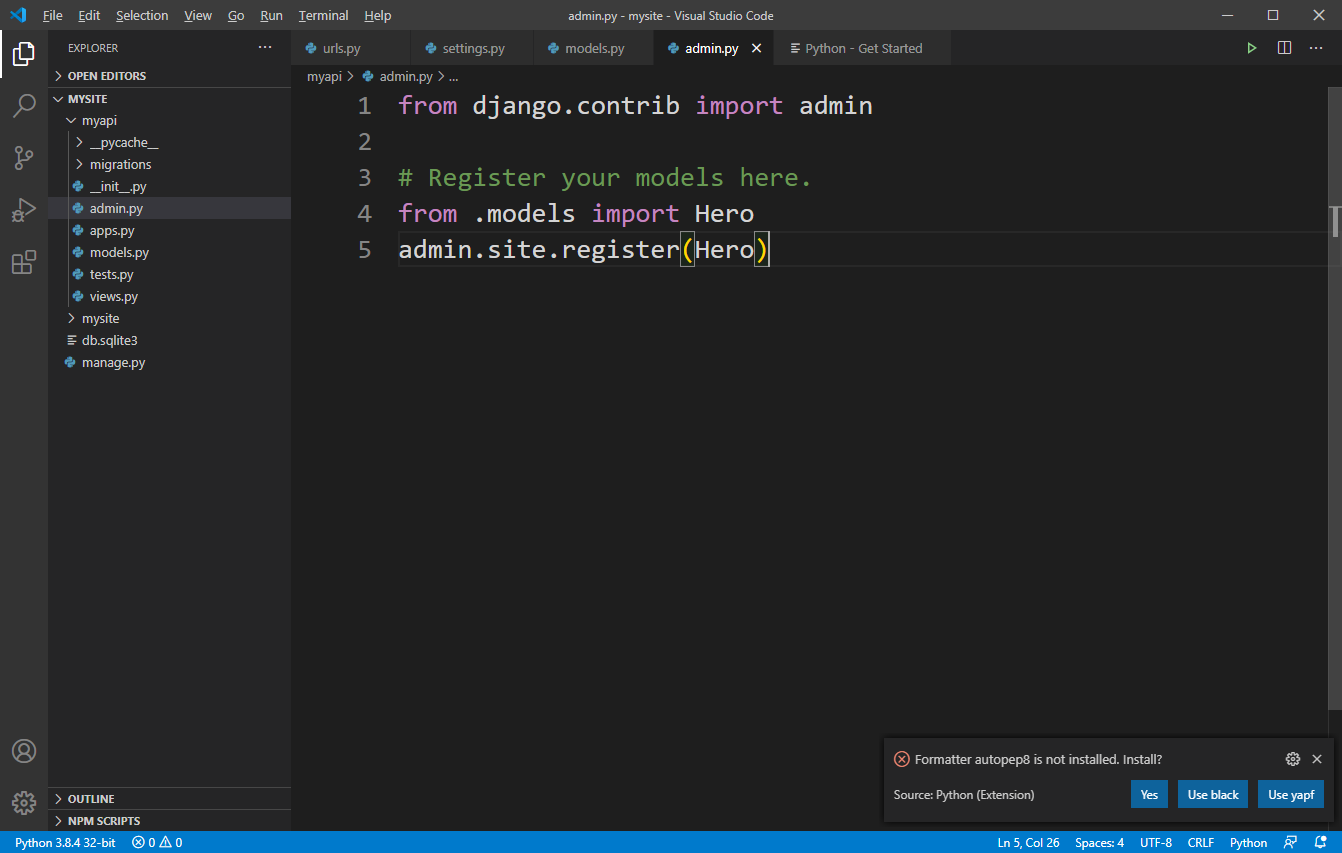Open the Run and Debug view
This screenshot has width=1342, height=853.
[x=24, y=210]
